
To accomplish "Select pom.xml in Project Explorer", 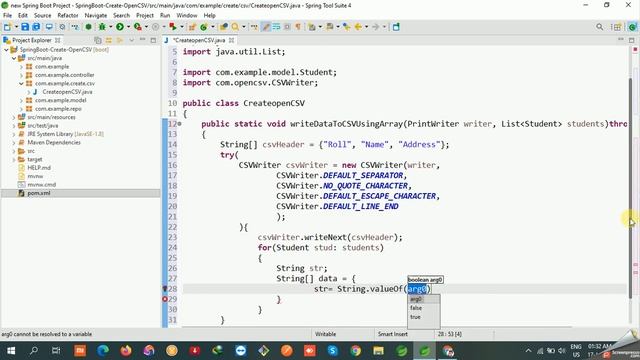I will click(39, 193).
